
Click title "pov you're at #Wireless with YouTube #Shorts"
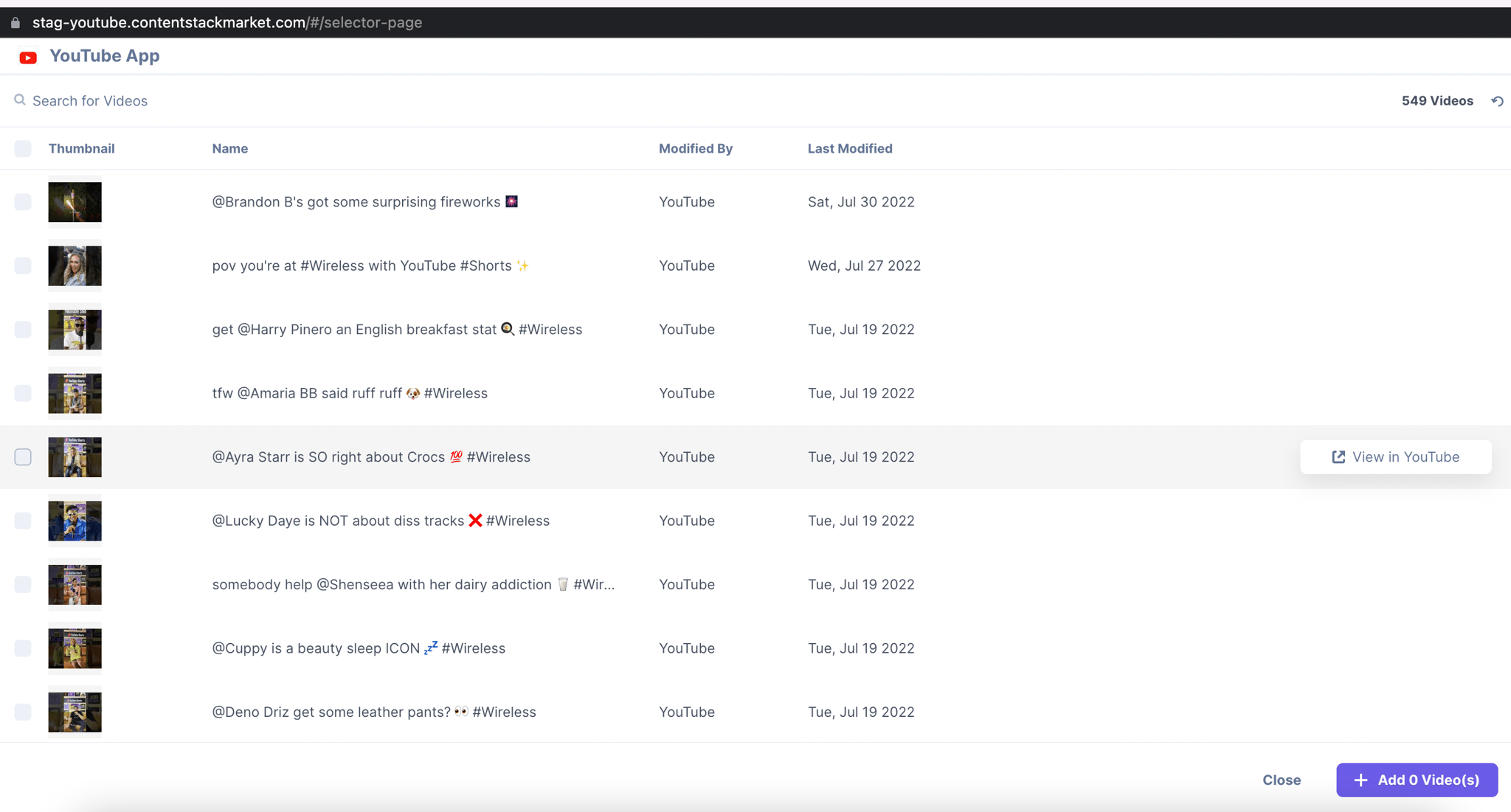coord(362,266)
